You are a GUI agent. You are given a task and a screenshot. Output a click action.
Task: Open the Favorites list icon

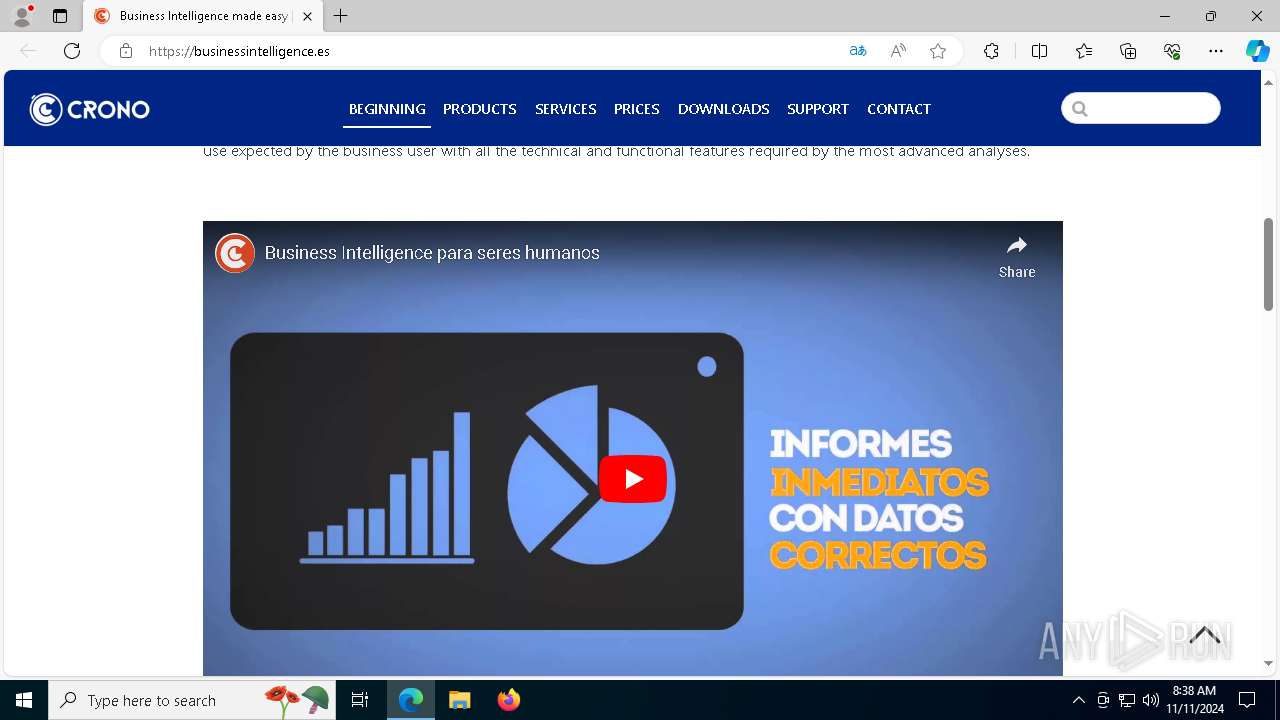1084,51
